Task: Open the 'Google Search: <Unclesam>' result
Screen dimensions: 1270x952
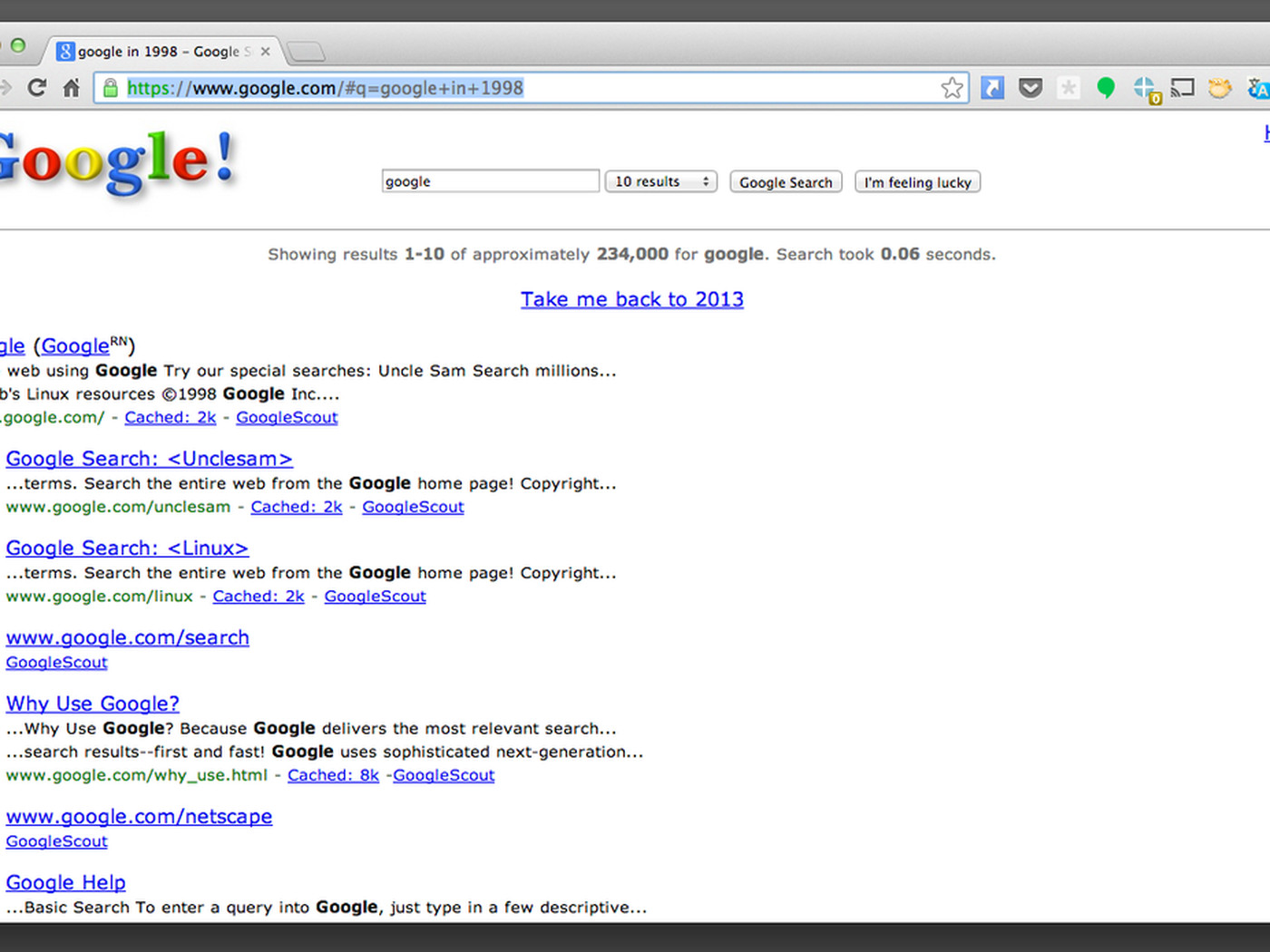Action: pyautogui.click(x=150, y=459)
